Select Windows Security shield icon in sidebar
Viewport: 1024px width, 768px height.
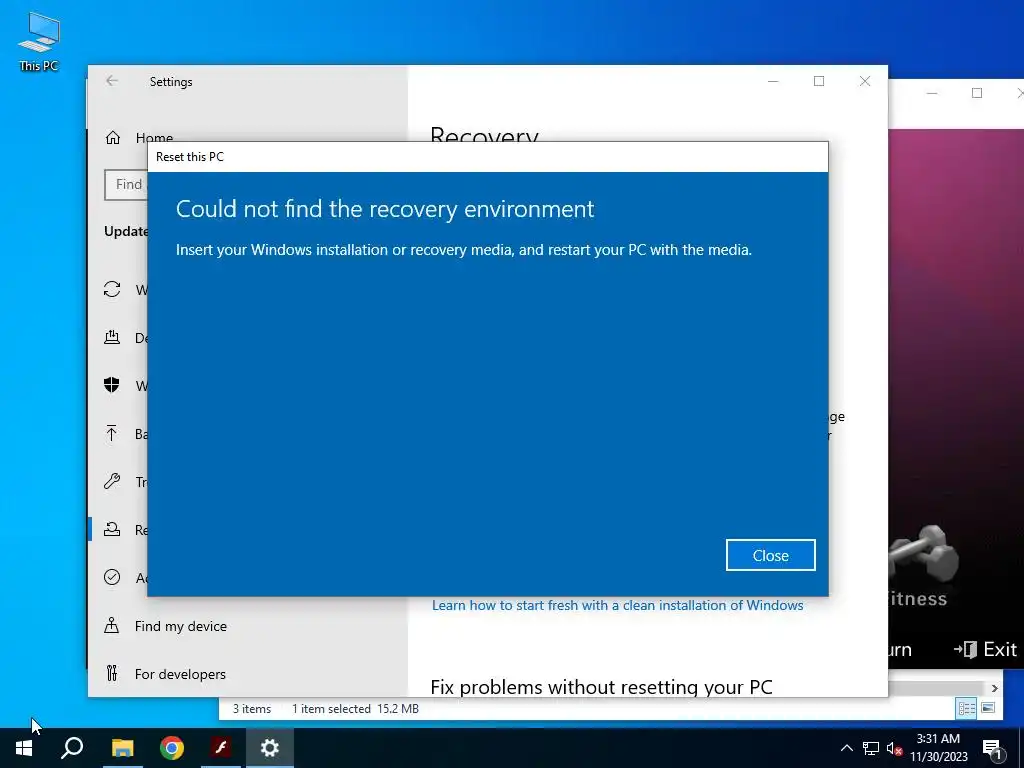pos(112,385)
